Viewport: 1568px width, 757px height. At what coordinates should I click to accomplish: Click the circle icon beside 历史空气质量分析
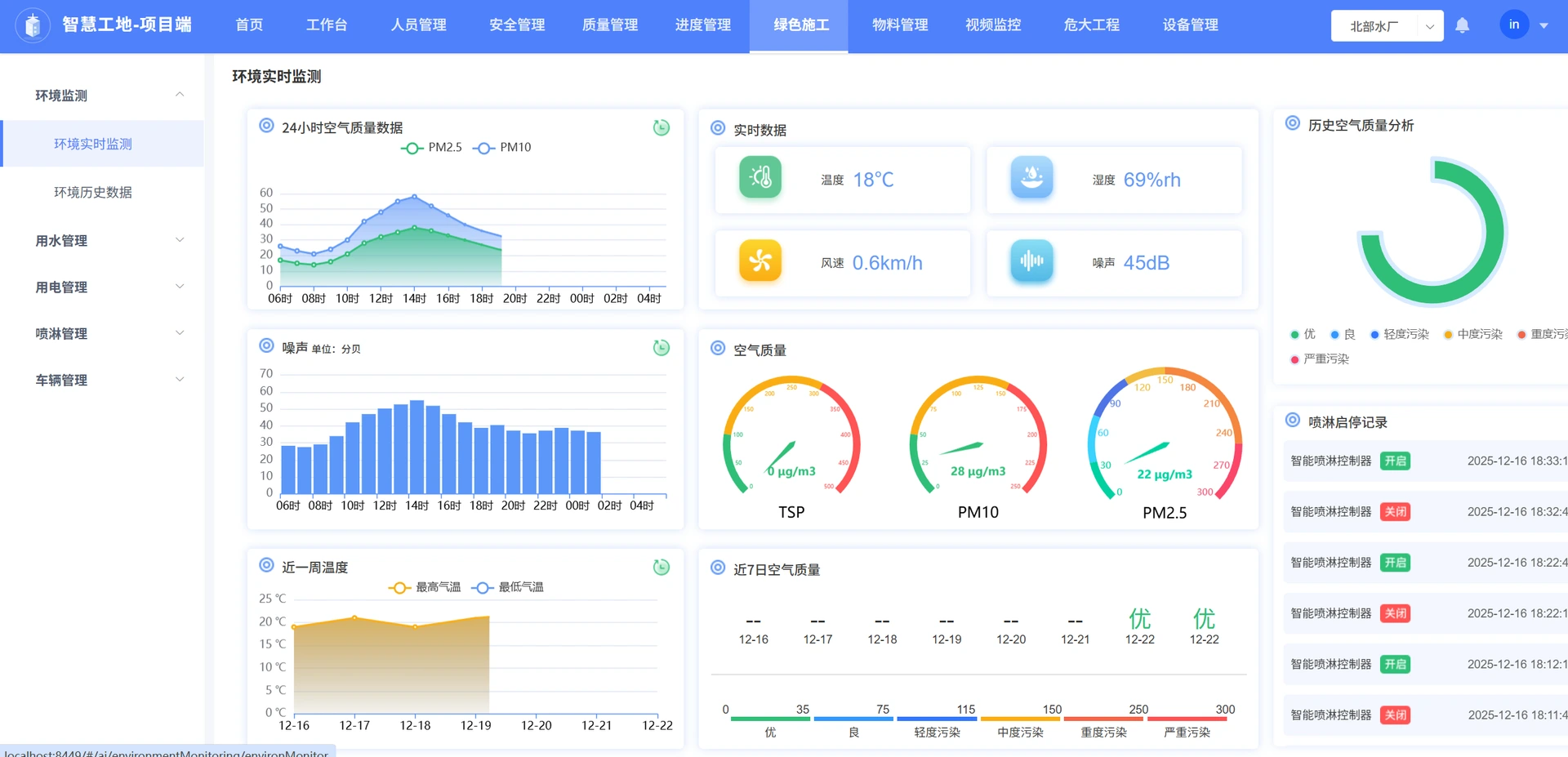click(x=1293, y=123)
